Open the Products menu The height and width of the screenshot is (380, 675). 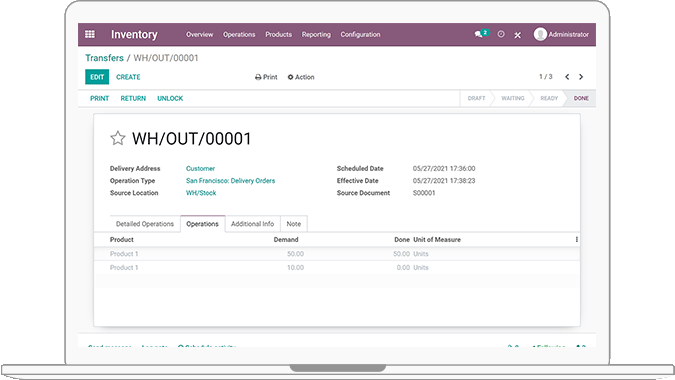(279, 34)
